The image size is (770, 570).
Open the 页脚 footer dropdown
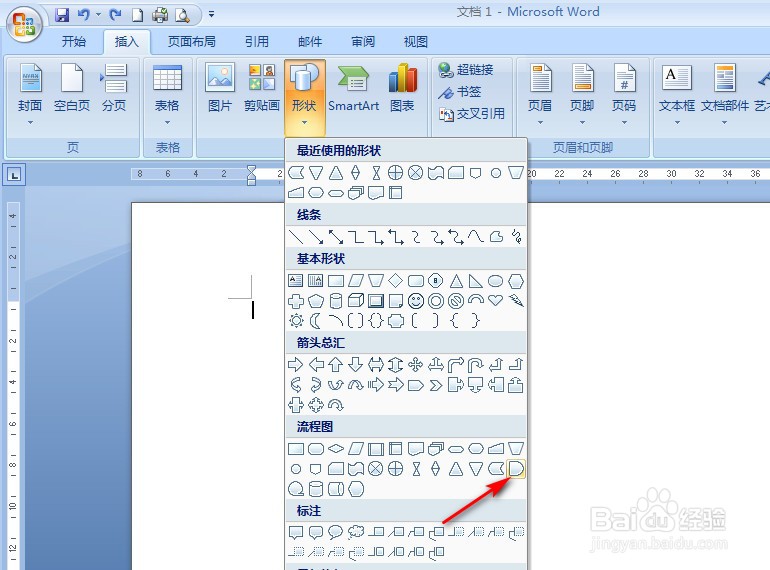point(582,94)
